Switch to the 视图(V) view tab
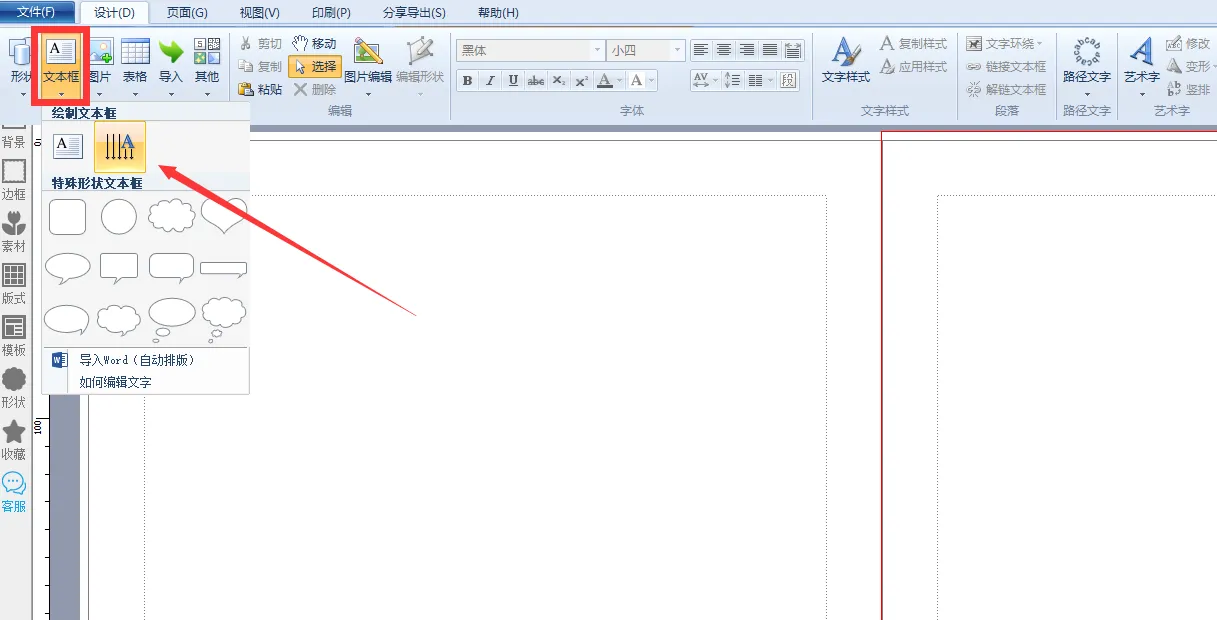The image size is (1217, 620). [x=259, y=12]
